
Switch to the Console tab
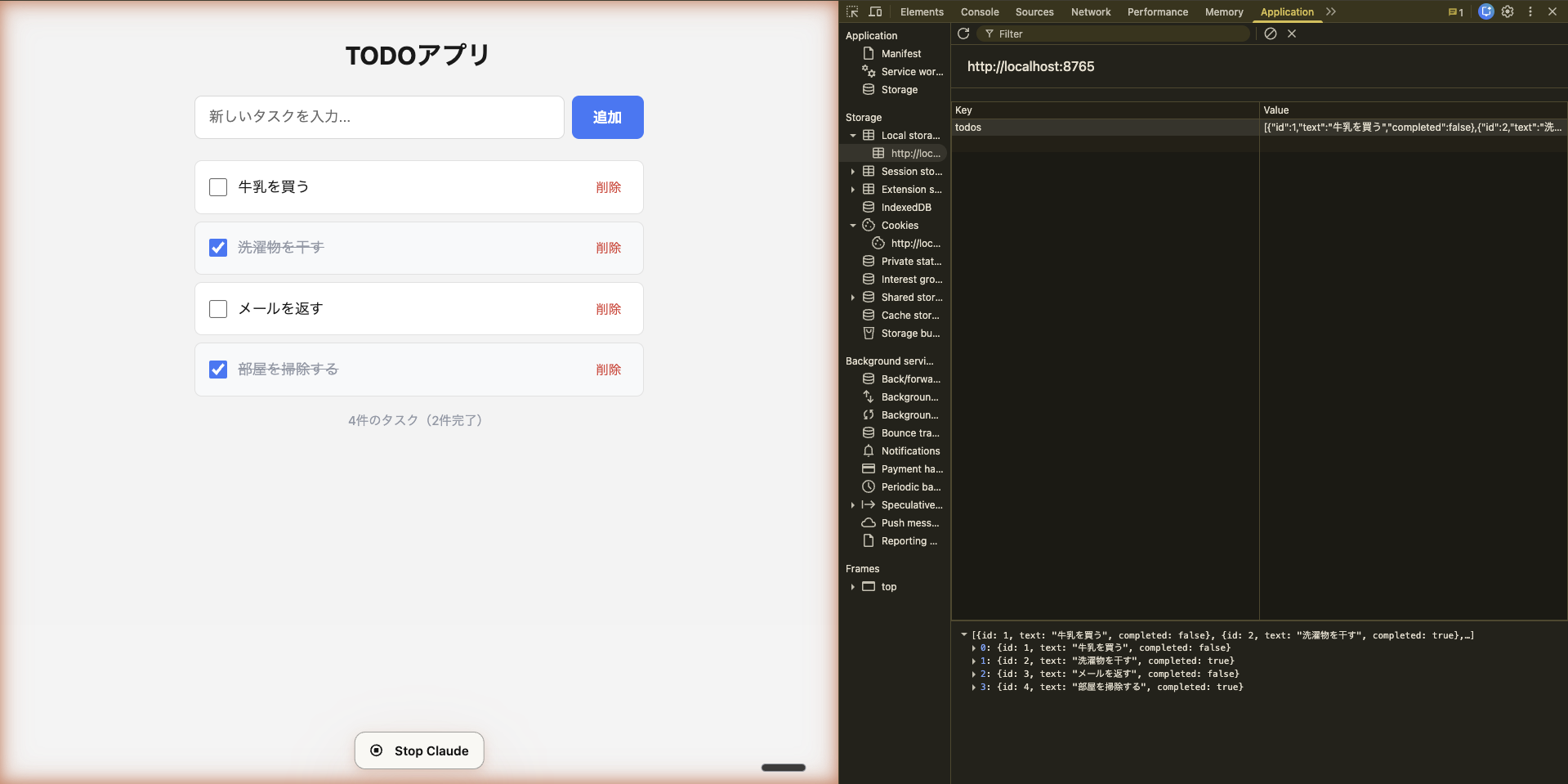click(979, 11)
